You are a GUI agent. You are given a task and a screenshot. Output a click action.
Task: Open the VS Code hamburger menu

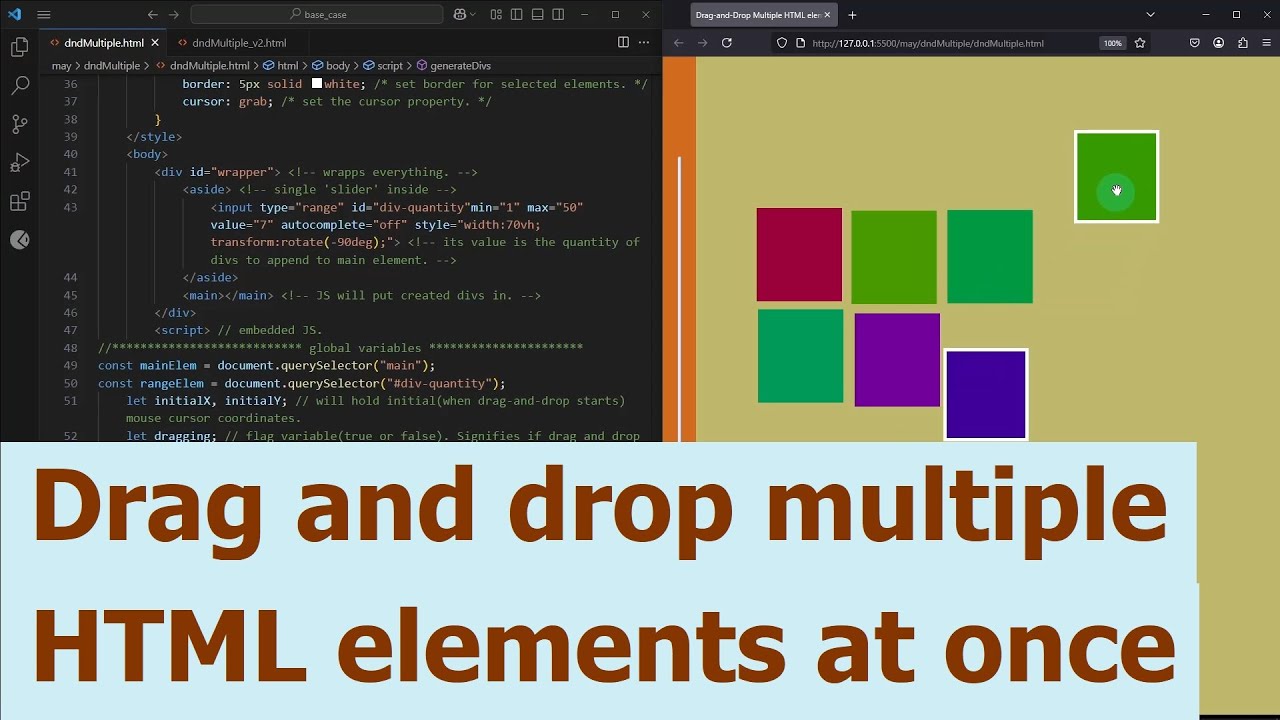(43, 15)
